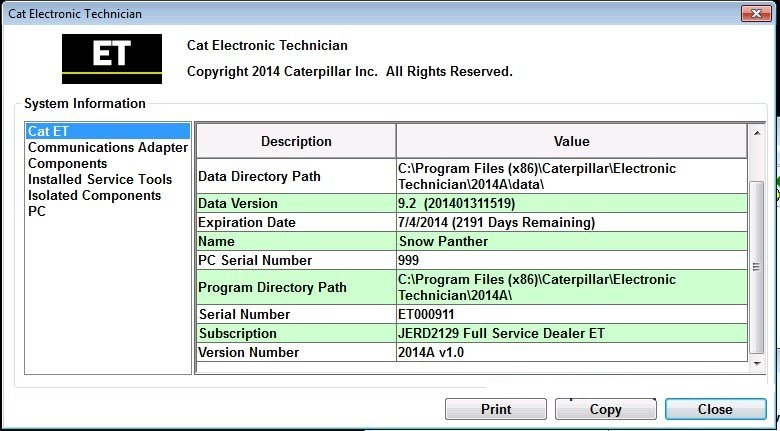780x431 pixels.
Task: Click the 999 value cell
Action: (572, 260)
